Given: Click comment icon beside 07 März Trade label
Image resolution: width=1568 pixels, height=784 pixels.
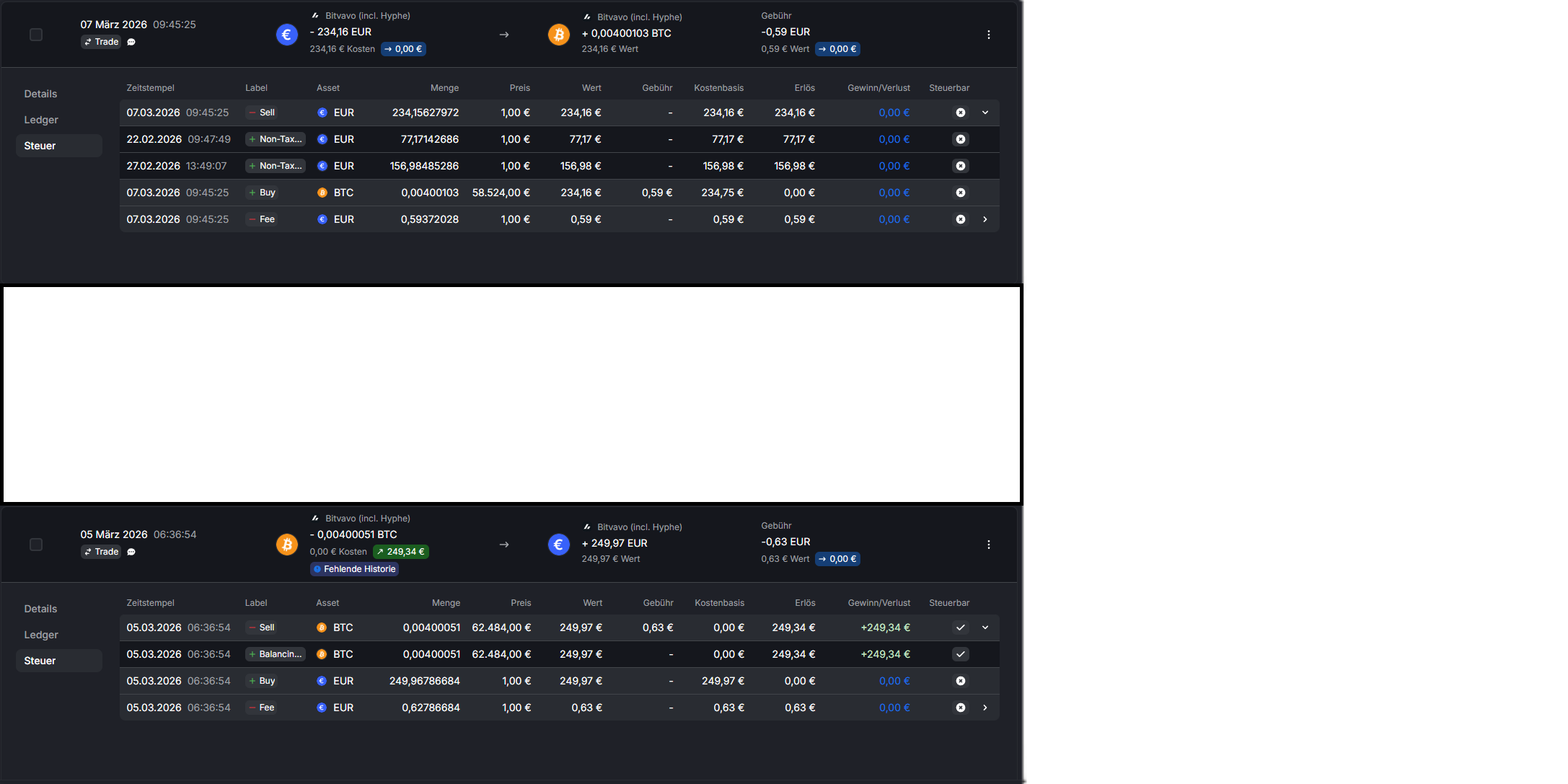Looking at the screenshot, I should pos(131,42).
